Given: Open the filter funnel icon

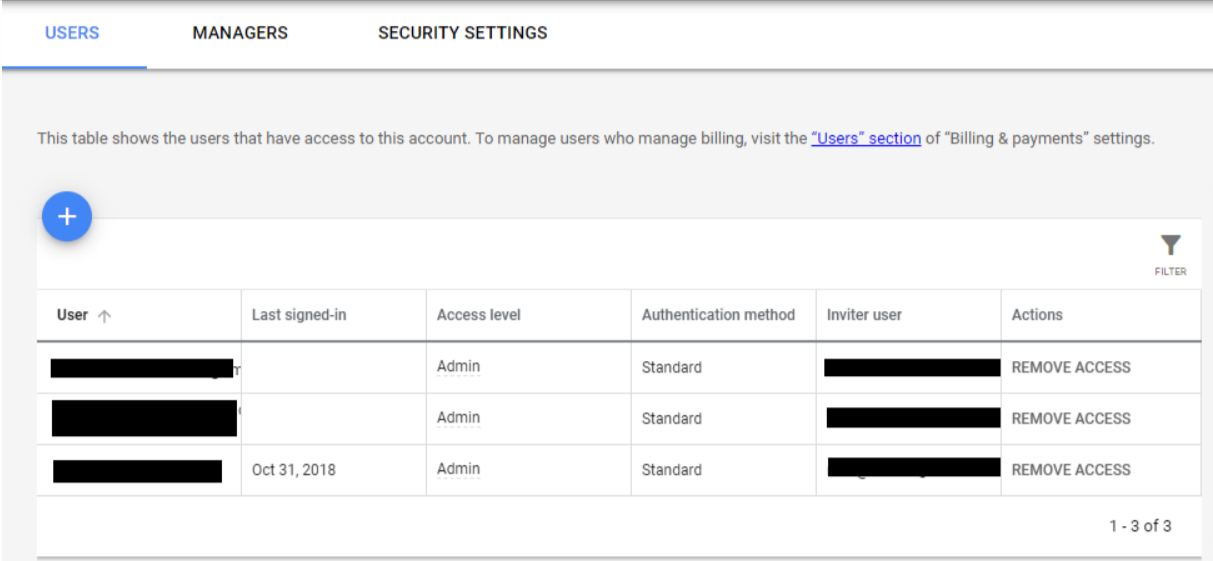Looking at the screenshot, I should (1170, 246).
